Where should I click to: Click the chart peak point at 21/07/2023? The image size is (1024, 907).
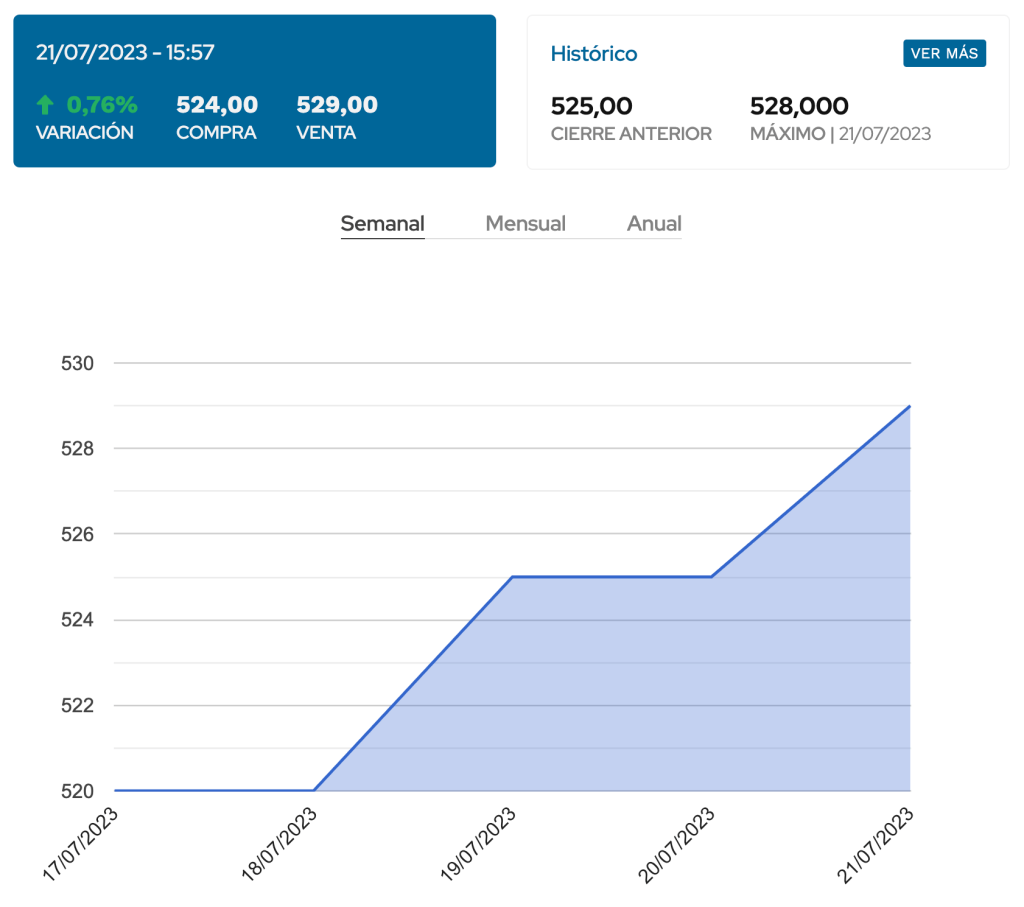point(909,406)
